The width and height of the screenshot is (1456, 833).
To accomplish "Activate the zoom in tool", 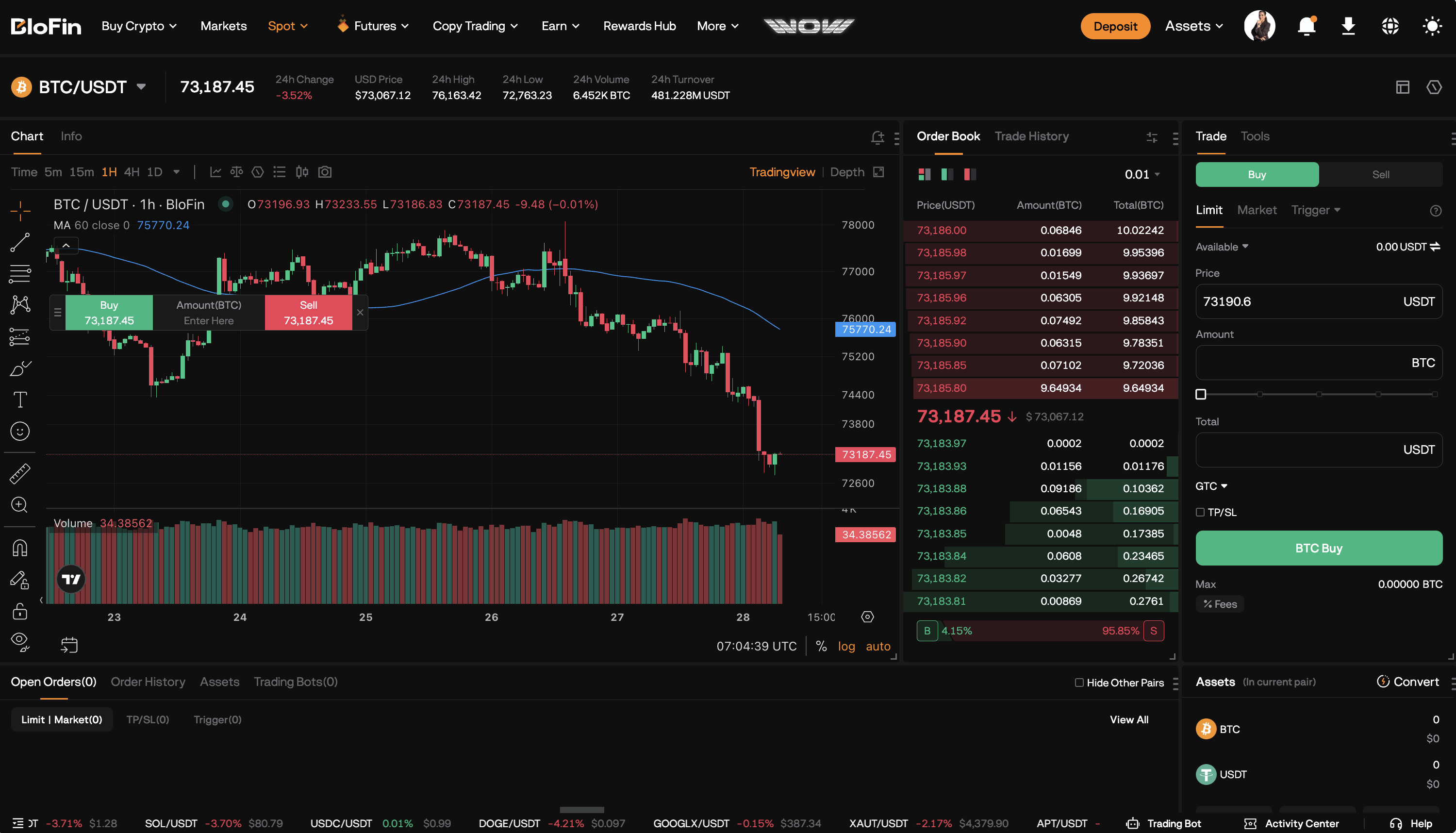I will (x=20, y=505).
